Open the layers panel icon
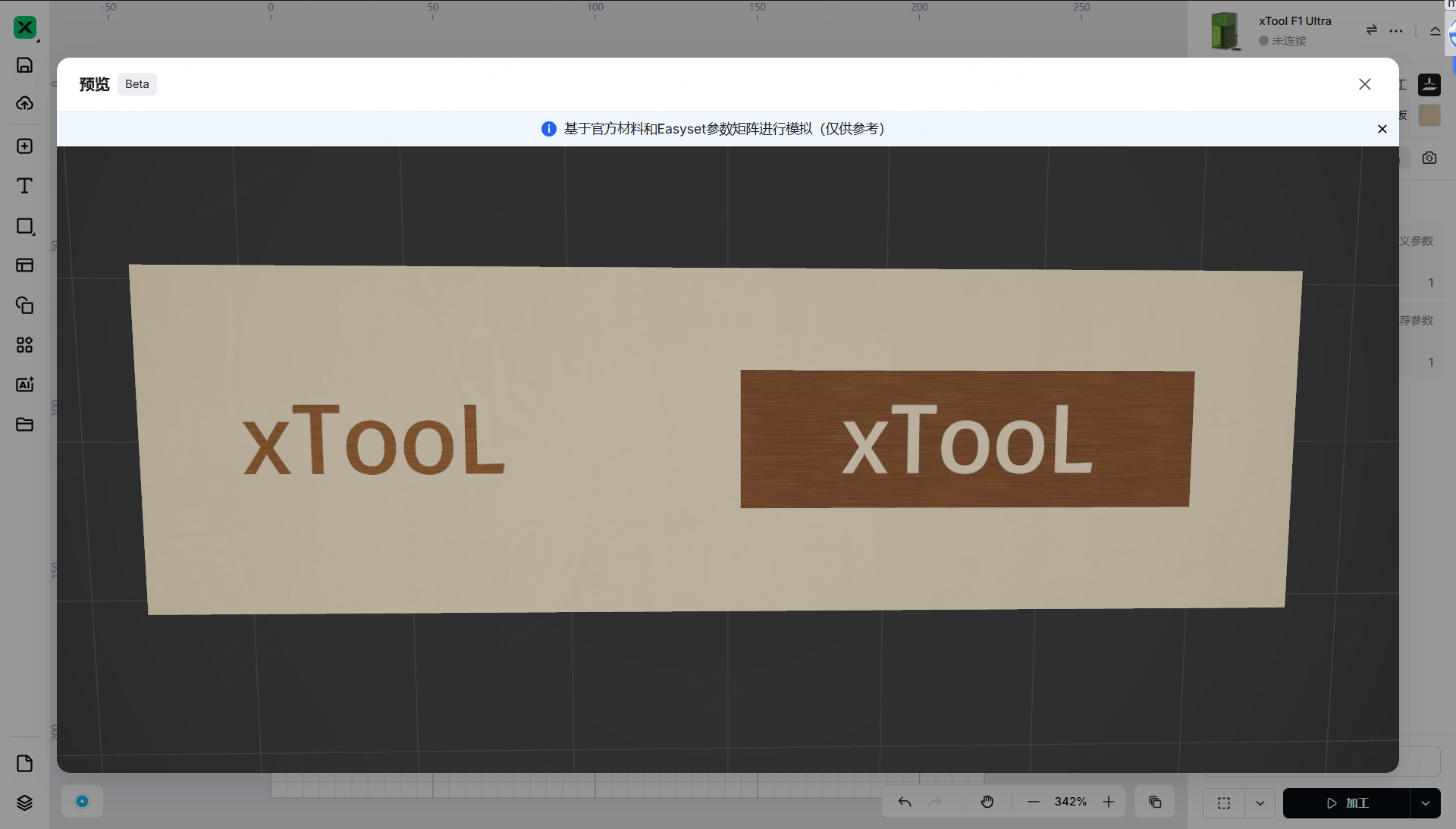This screenshot has height=829, width=1456. tap(24, 802)
